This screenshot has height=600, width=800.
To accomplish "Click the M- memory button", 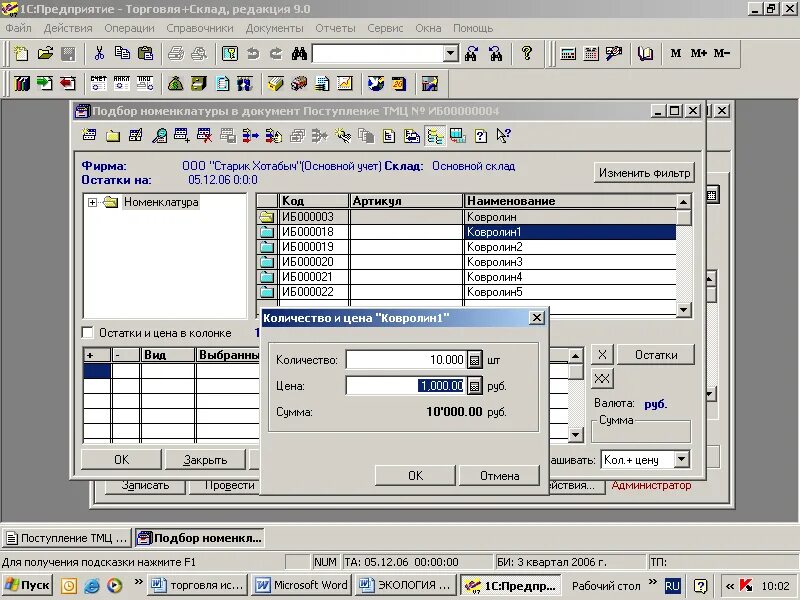I will pos(721,53).
